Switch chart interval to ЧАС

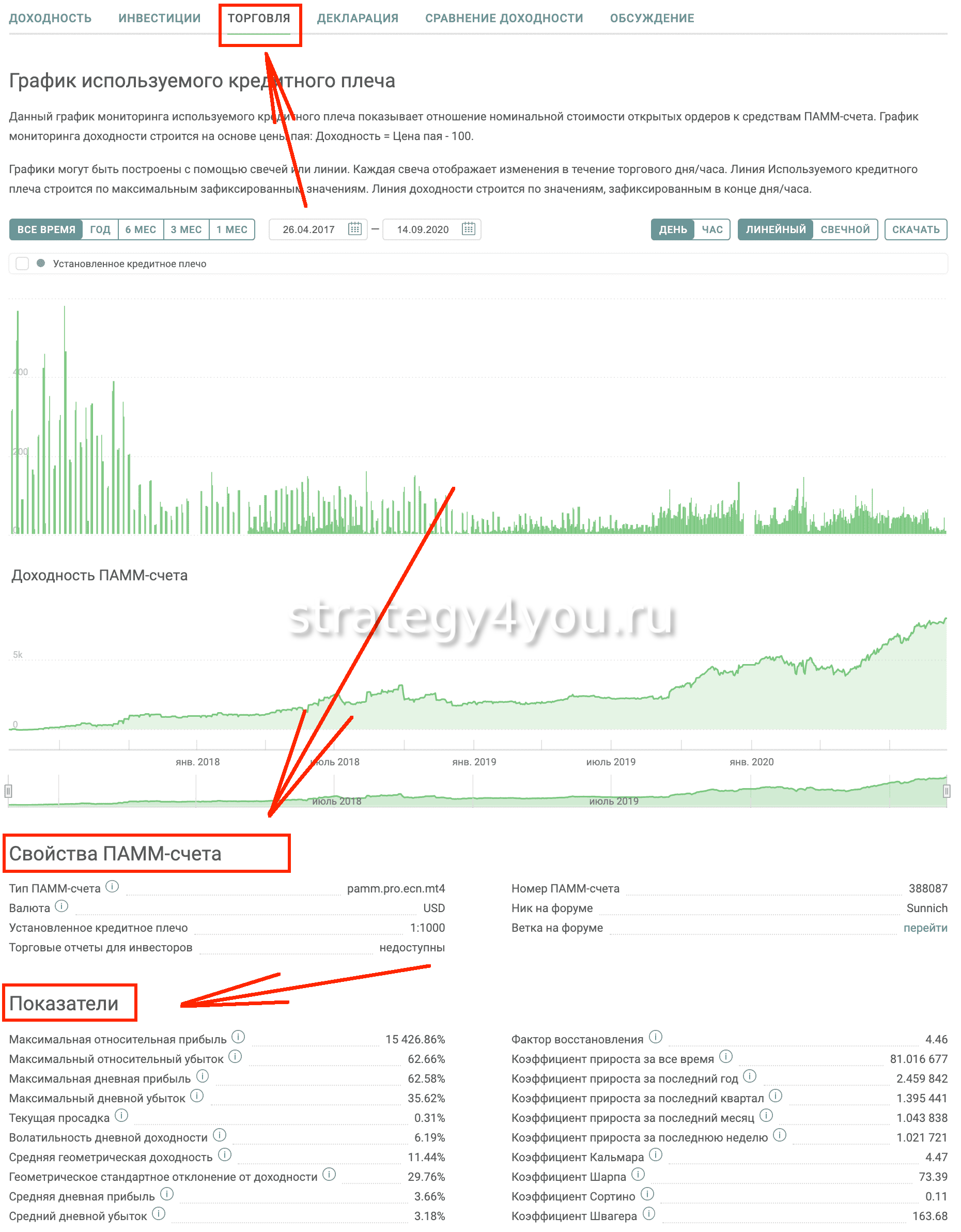tap(712, 229)
